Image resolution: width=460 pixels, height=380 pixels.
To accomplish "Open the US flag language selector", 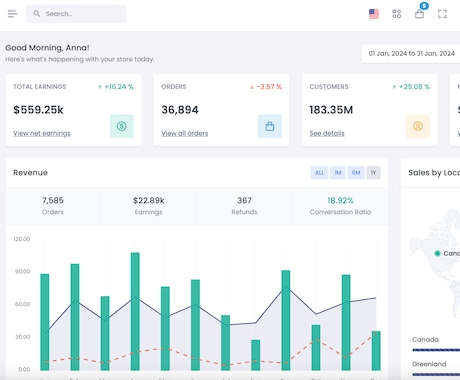I will pos(374,14).
